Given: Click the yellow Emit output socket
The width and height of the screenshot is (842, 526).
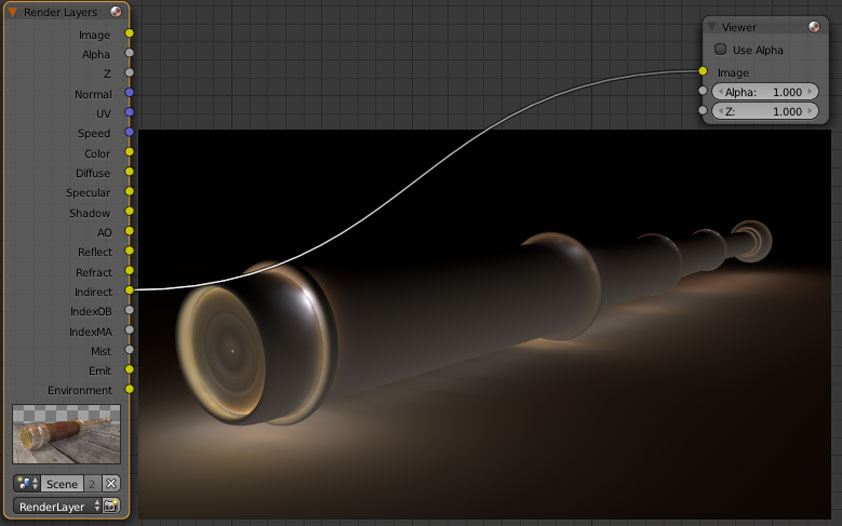Looking at the screenshot, I should pyautogui.click(x=129, y=370).
